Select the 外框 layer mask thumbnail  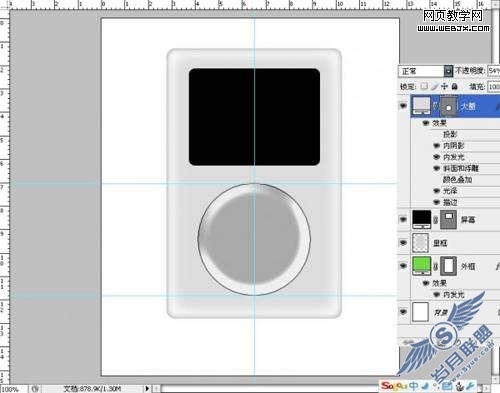[448, 266]
